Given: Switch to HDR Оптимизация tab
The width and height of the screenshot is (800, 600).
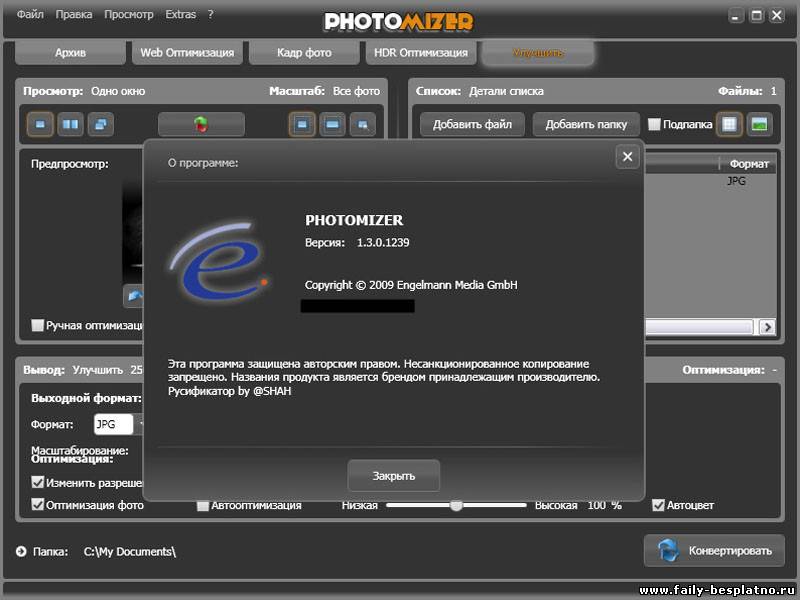Looking at the screenshot, I should 421,53.
